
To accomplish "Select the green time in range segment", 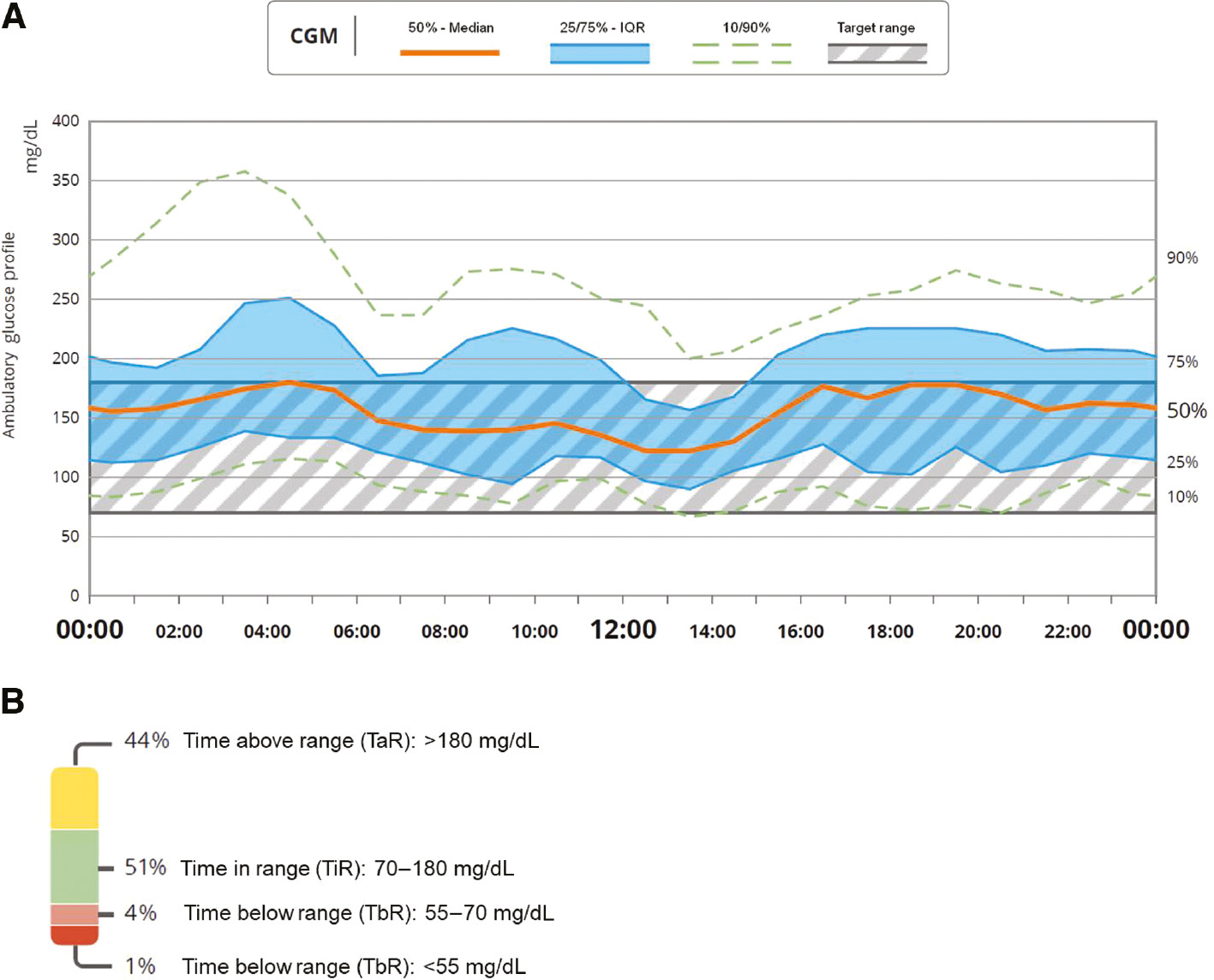I will (x=75, y=866).
